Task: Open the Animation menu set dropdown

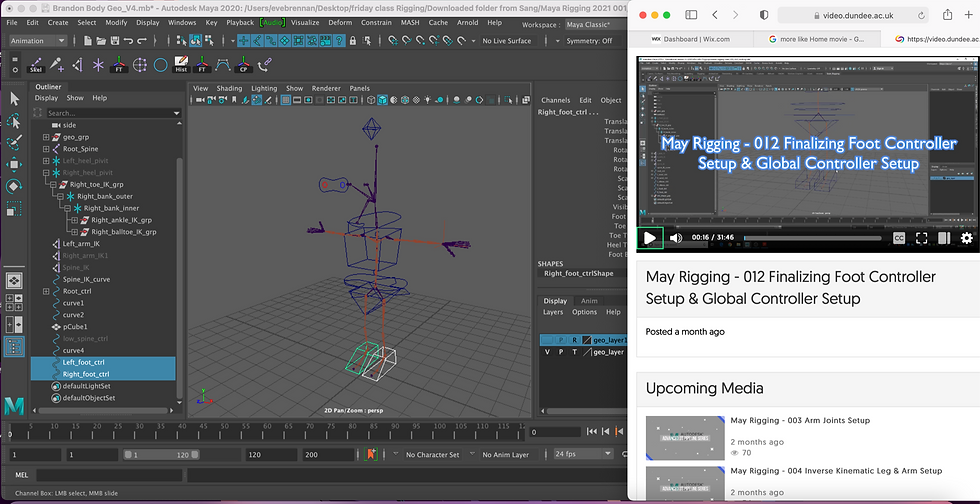Action: [x=38, y=41]
